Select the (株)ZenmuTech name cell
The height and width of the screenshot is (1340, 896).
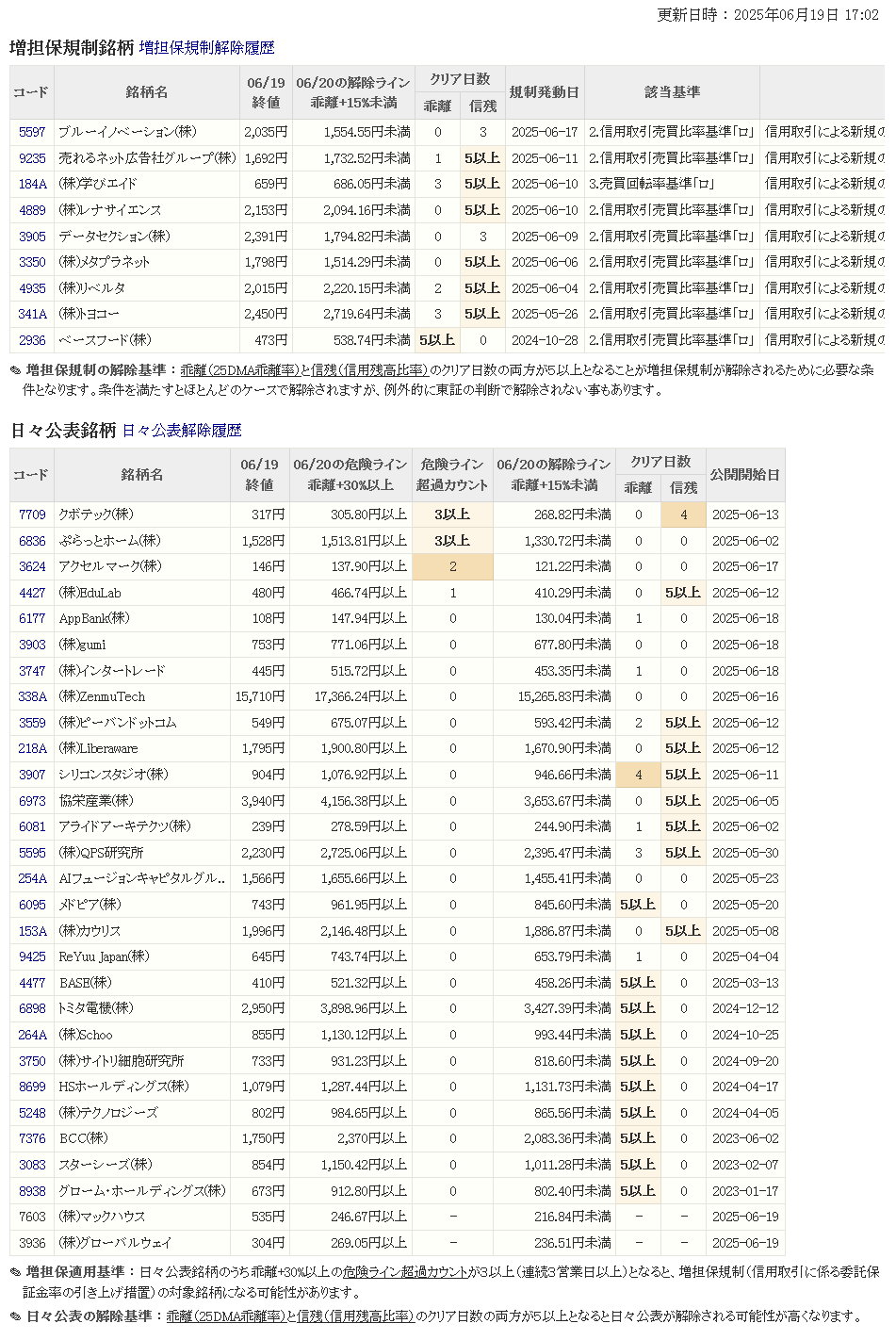coord(141,696)
